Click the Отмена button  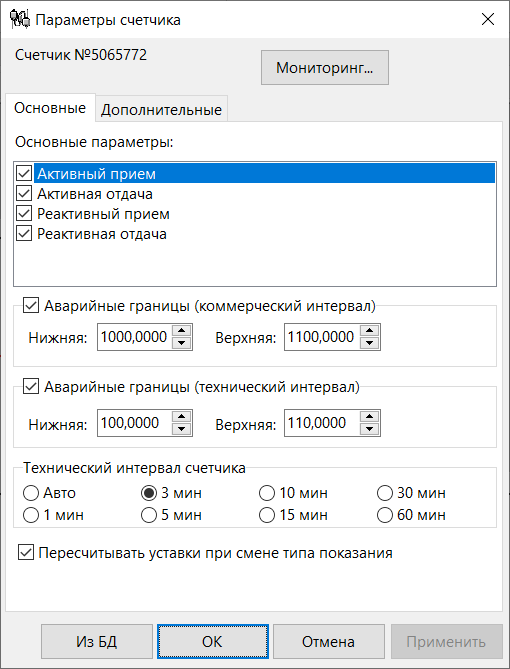(328, 642)
